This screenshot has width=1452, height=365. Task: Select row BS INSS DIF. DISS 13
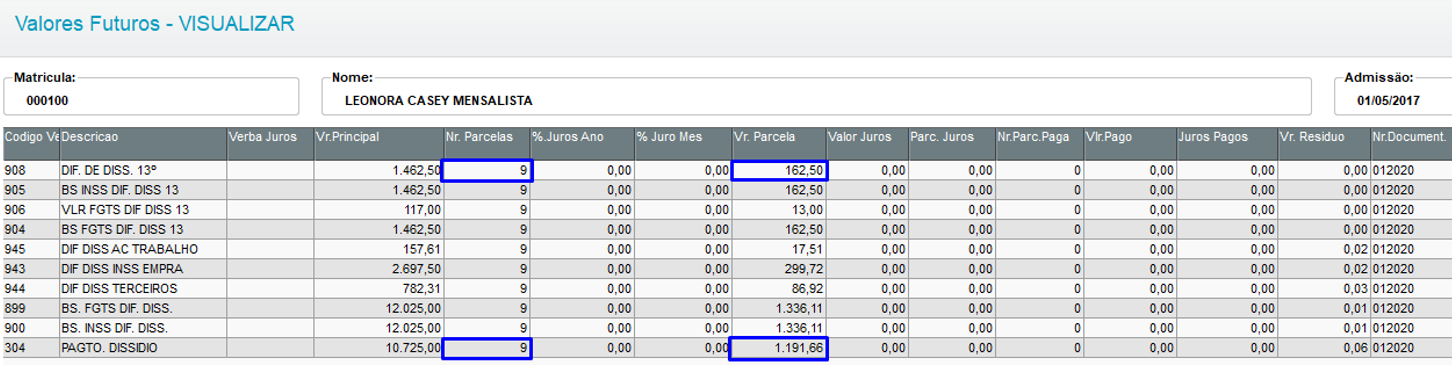pyautogui.click(x=726, y=190)
